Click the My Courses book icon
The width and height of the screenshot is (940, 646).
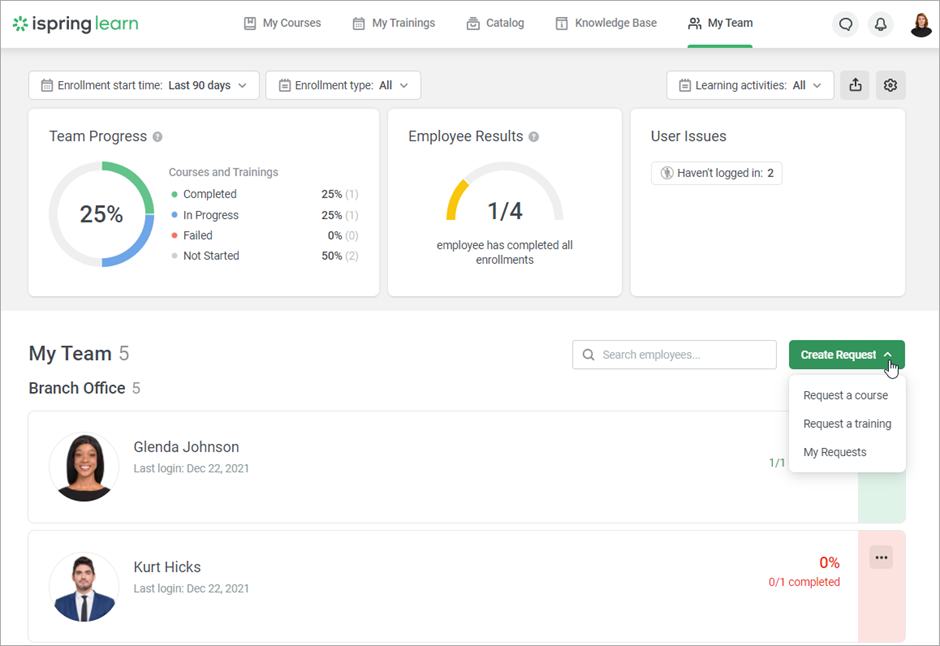tap(250, 23)
